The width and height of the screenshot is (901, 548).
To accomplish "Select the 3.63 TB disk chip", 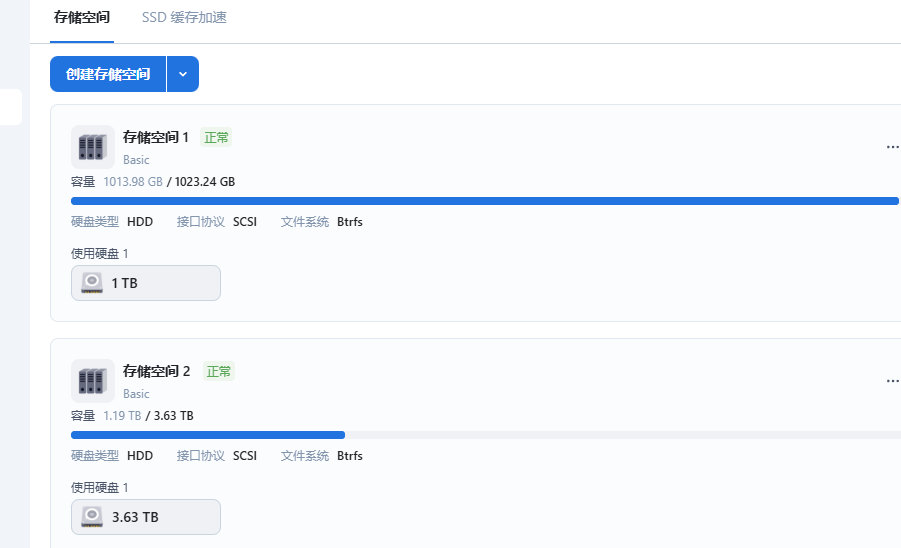I will point(146,517).
